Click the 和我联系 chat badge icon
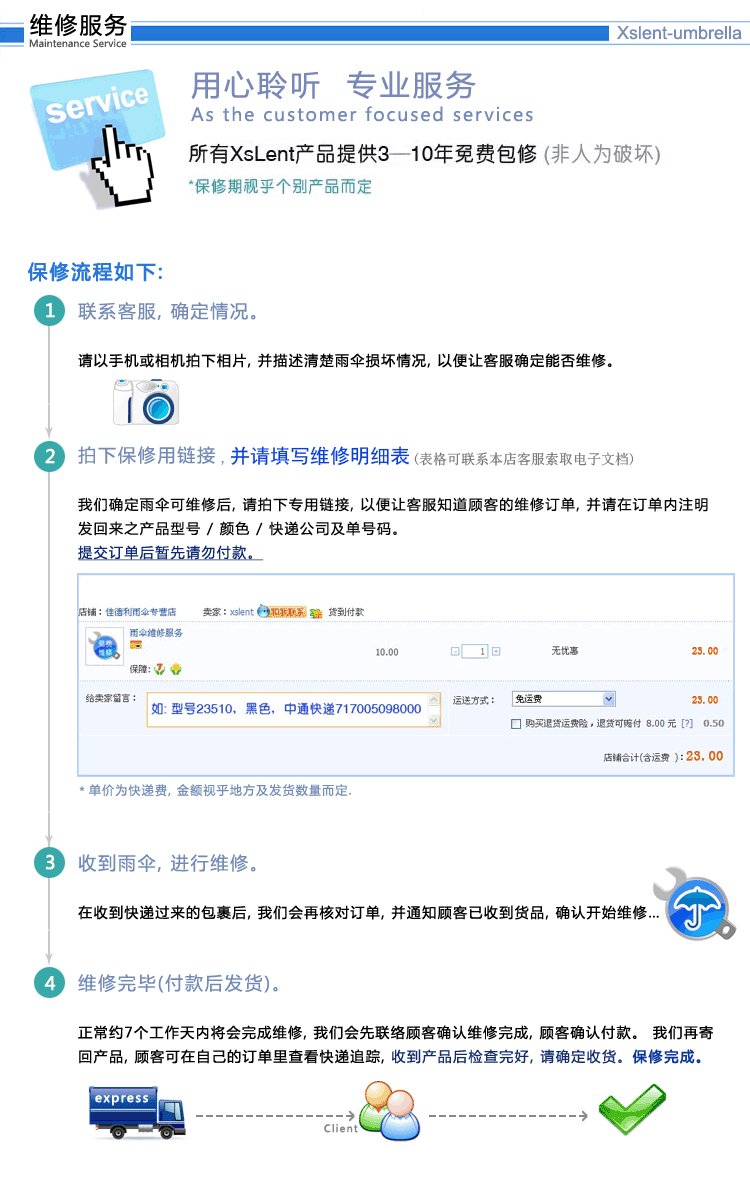Image resolution: width=750 pixels, height=1186 pixels. pos(281,611)
